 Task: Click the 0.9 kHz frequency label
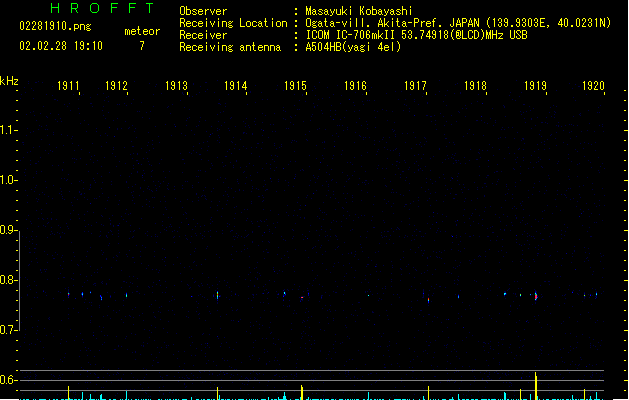8,230
